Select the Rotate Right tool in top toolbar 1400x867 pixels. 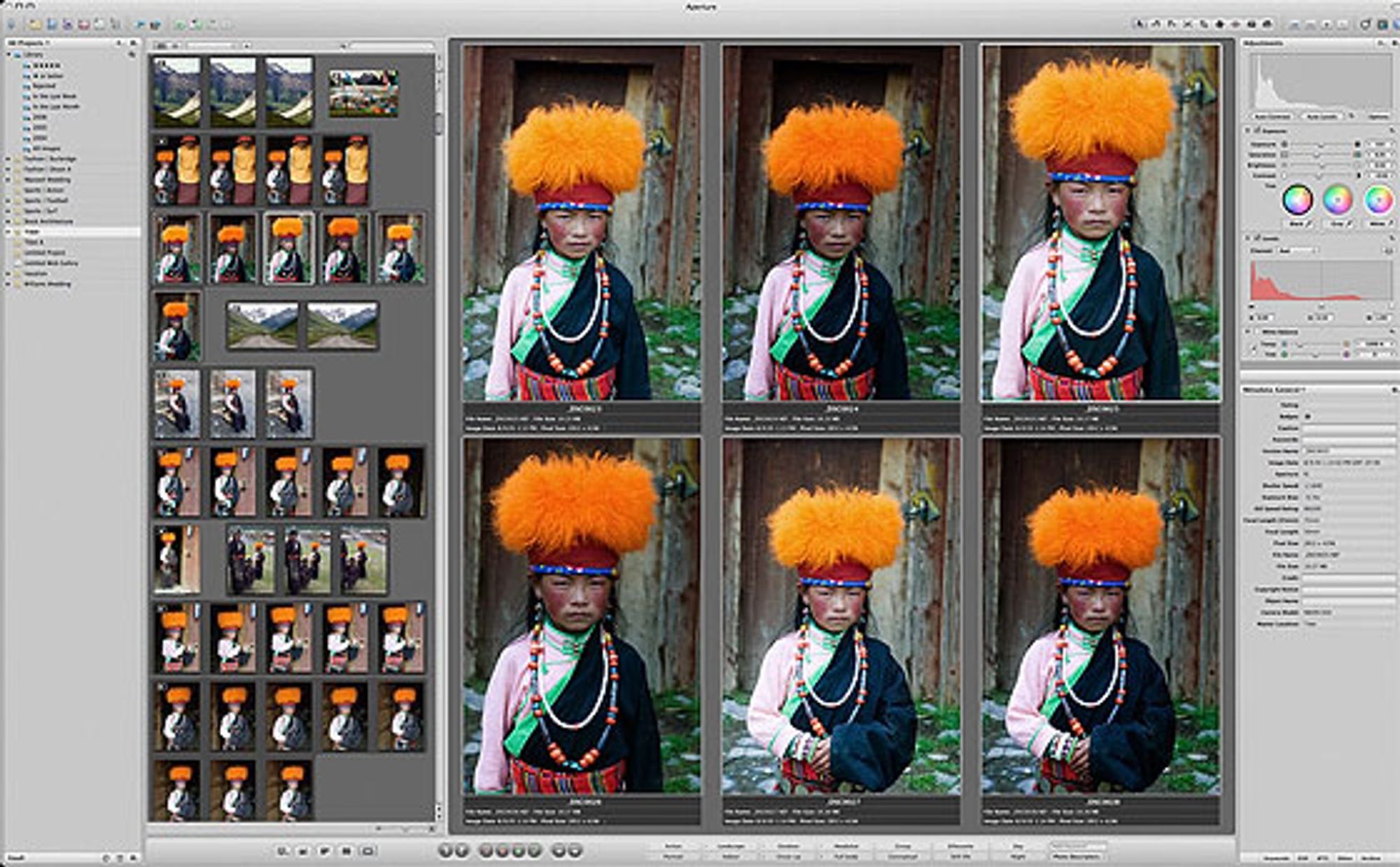[1171, 24]
